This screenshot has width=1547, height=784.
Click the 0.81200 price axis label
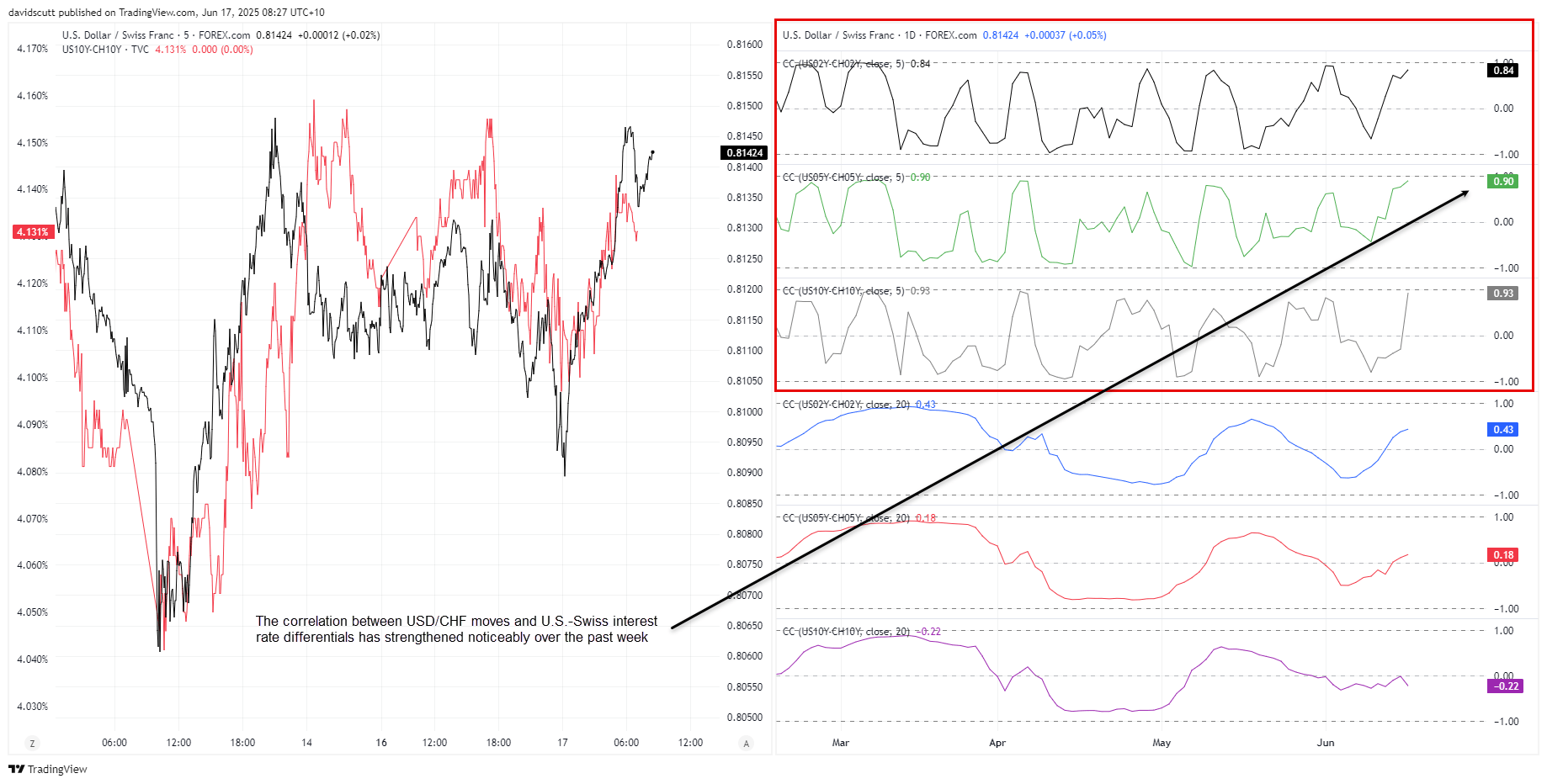point(745,289)
